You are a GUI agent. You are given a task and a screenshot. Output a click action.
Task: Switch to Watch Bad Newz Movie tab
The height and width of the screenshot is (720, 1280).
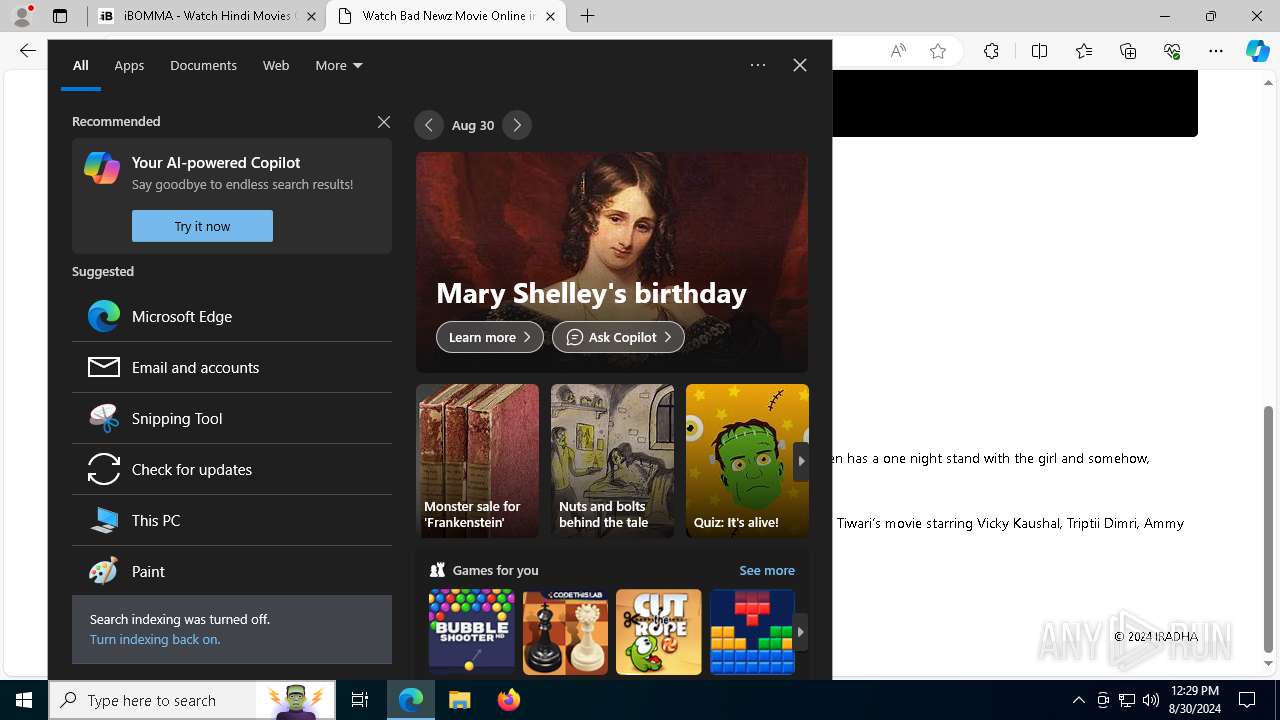click(447, 16)
